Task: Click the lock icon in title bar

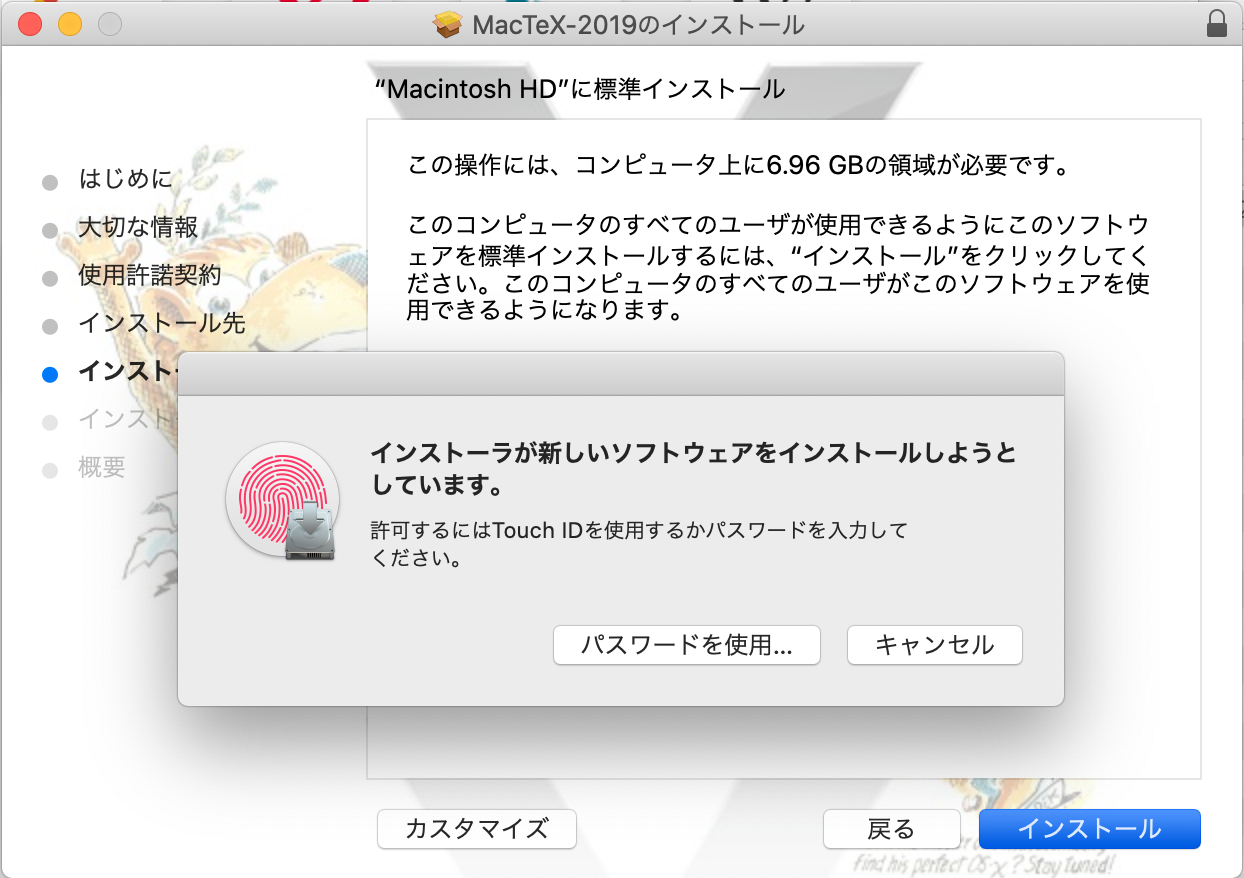Action: tap(1217, 24)
